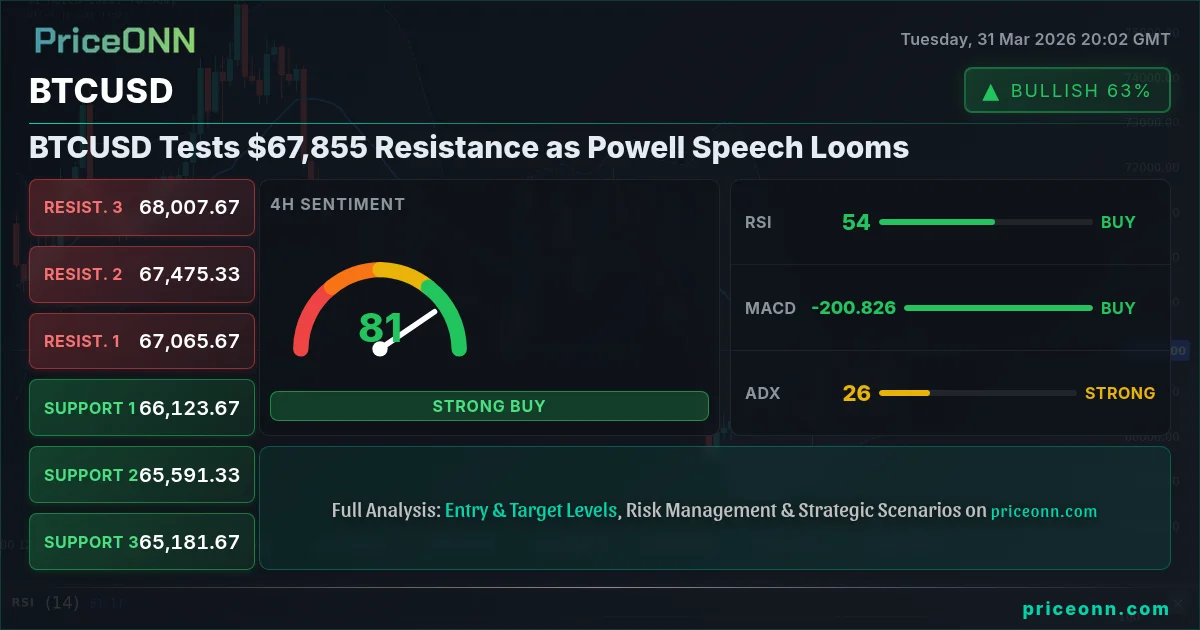Select the Support 1 level 66,123.67
The width and height of the screenshot is (1200, 630).
(x=142, y=408)
